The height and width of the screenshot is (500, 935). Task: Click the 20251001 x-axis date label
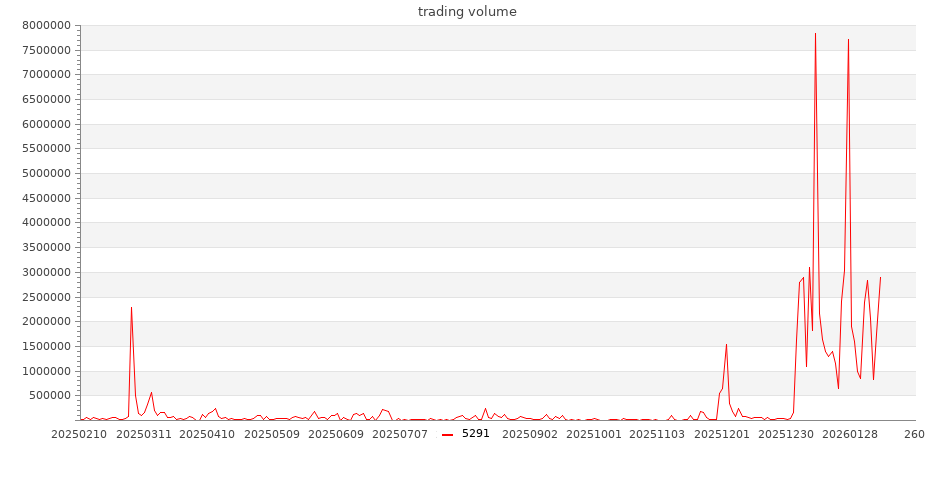point(594,434)
